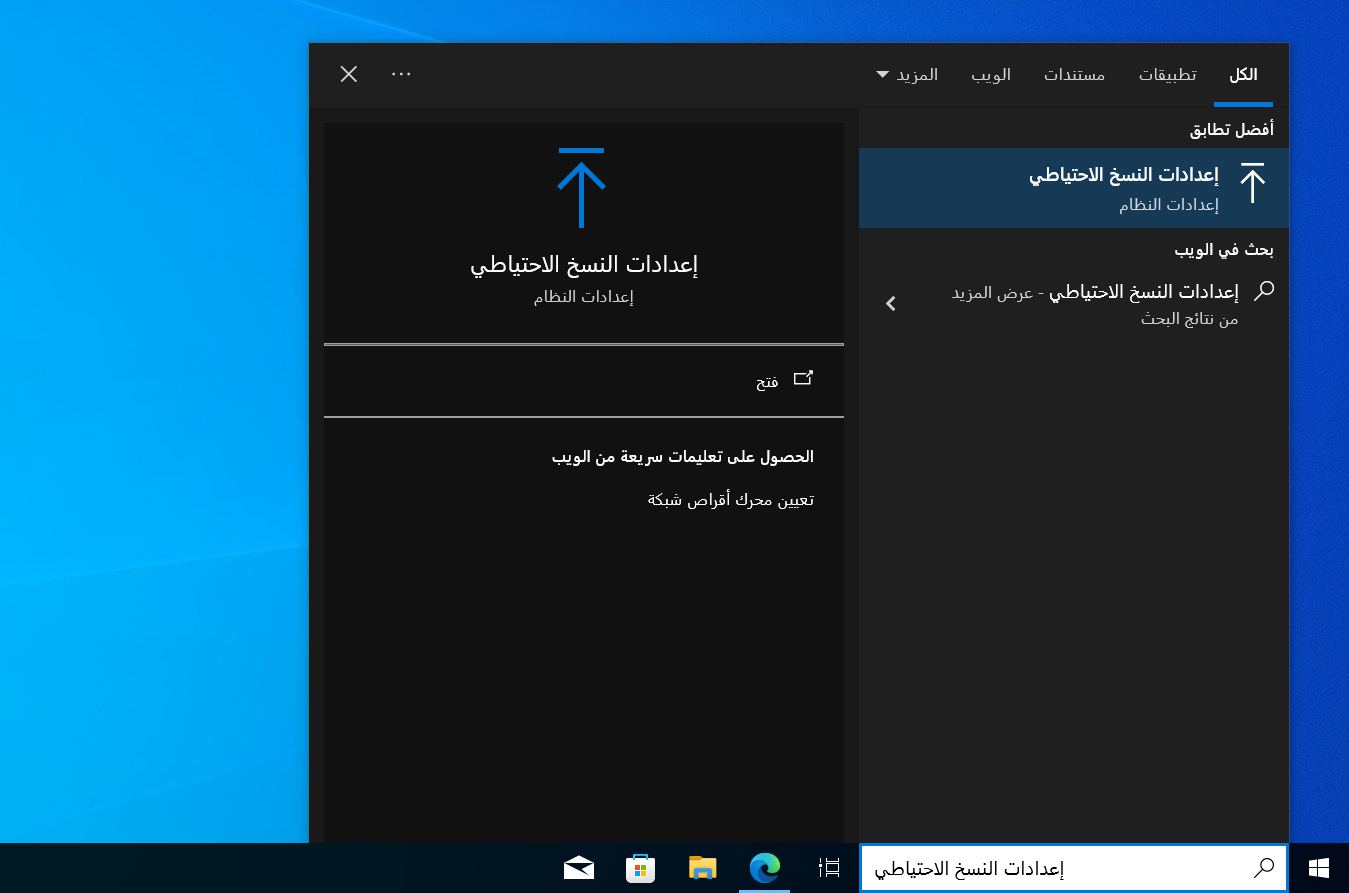The image size is (1349, 893).
Task: Click the taskbar search input field
Action: tap(1074, 868)
